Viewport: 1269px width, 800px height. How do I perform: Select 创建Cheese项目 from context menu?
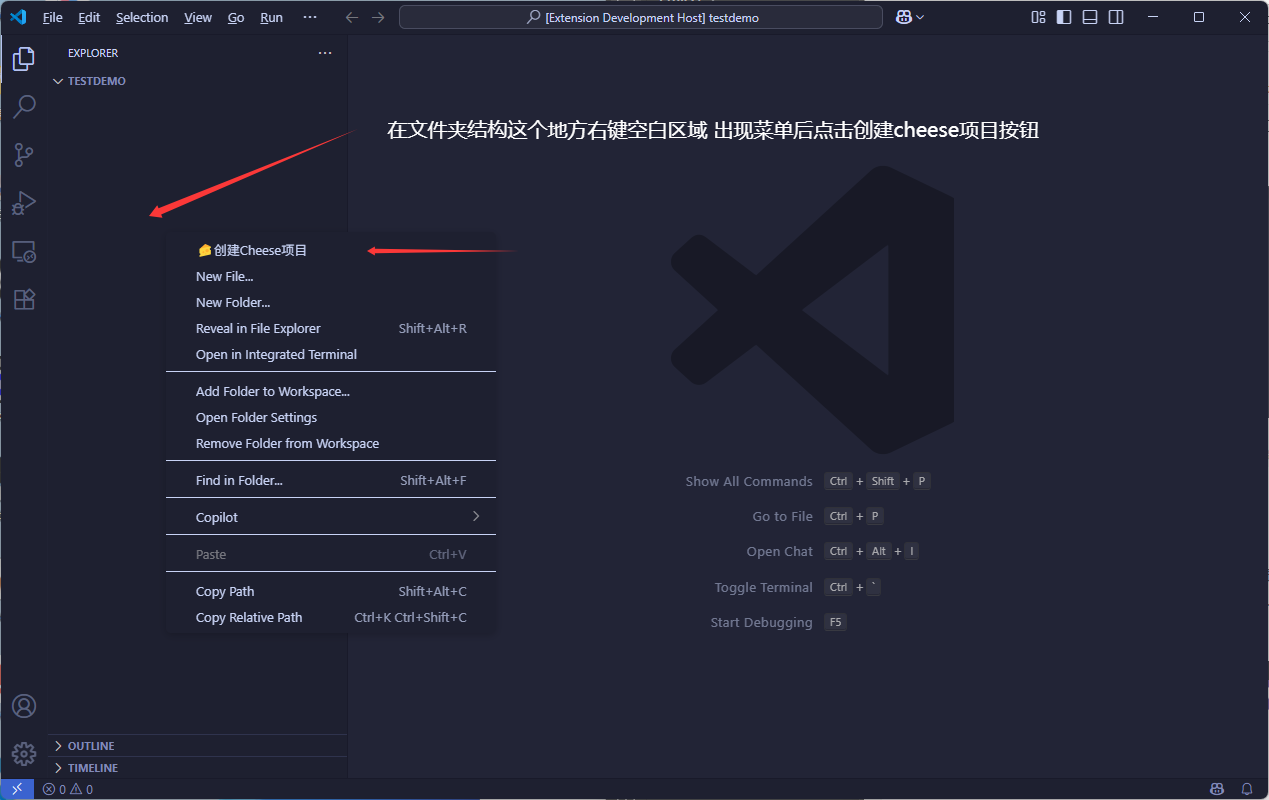coord(331,250)
